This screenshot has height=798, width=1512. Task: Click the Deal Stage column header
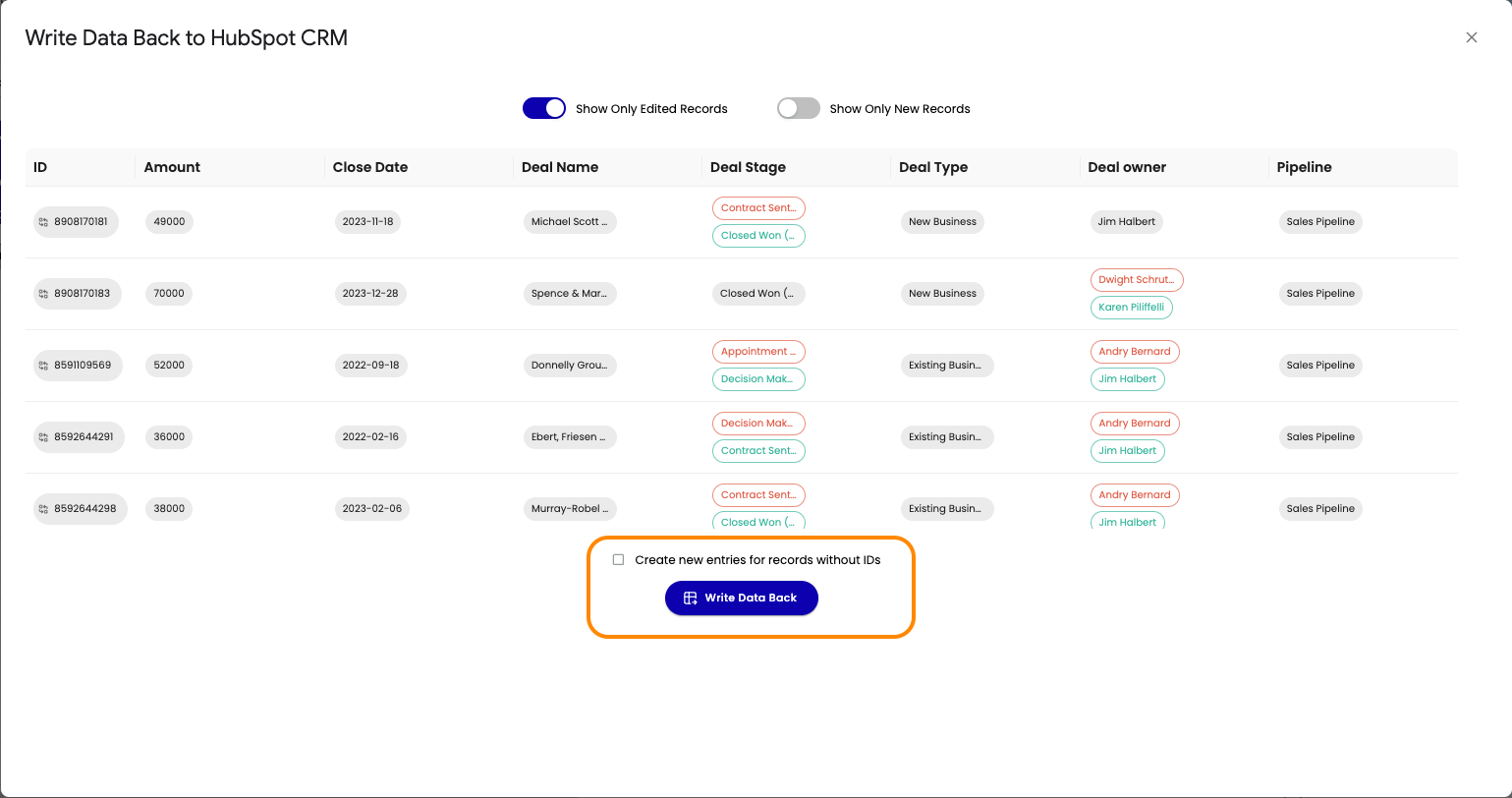pos(748,167)
